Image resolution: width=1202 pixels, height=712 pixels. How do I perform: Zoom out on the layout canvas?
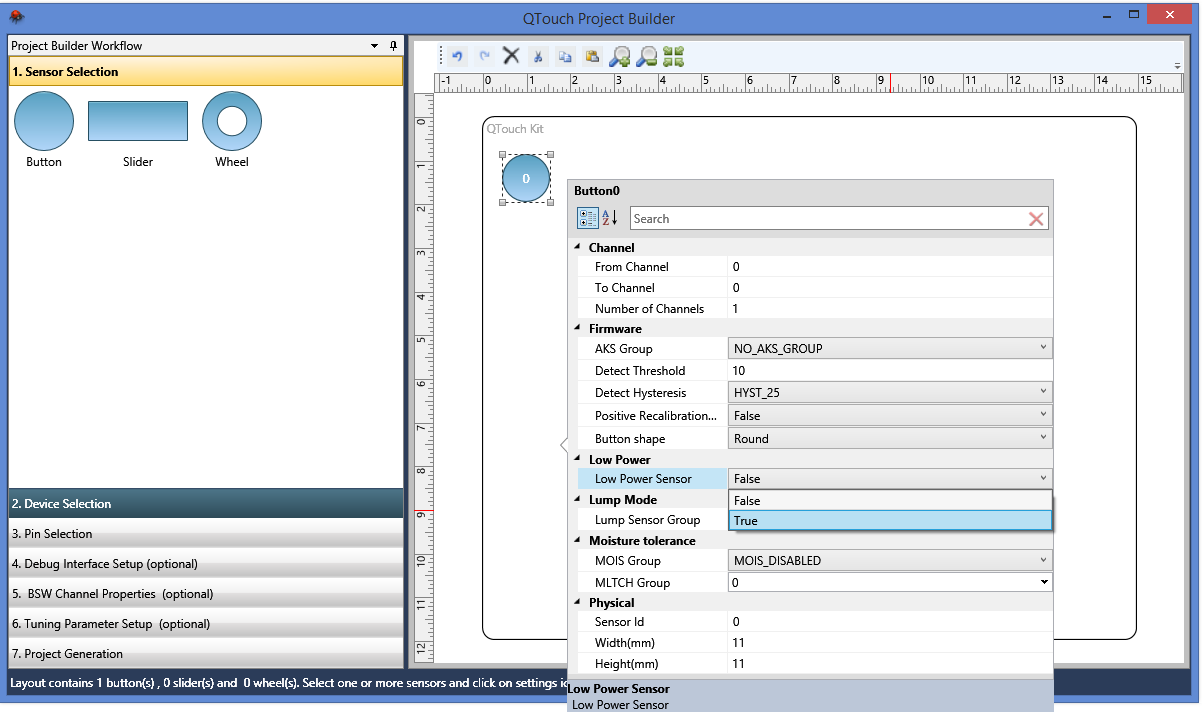(x=647, y=56)
